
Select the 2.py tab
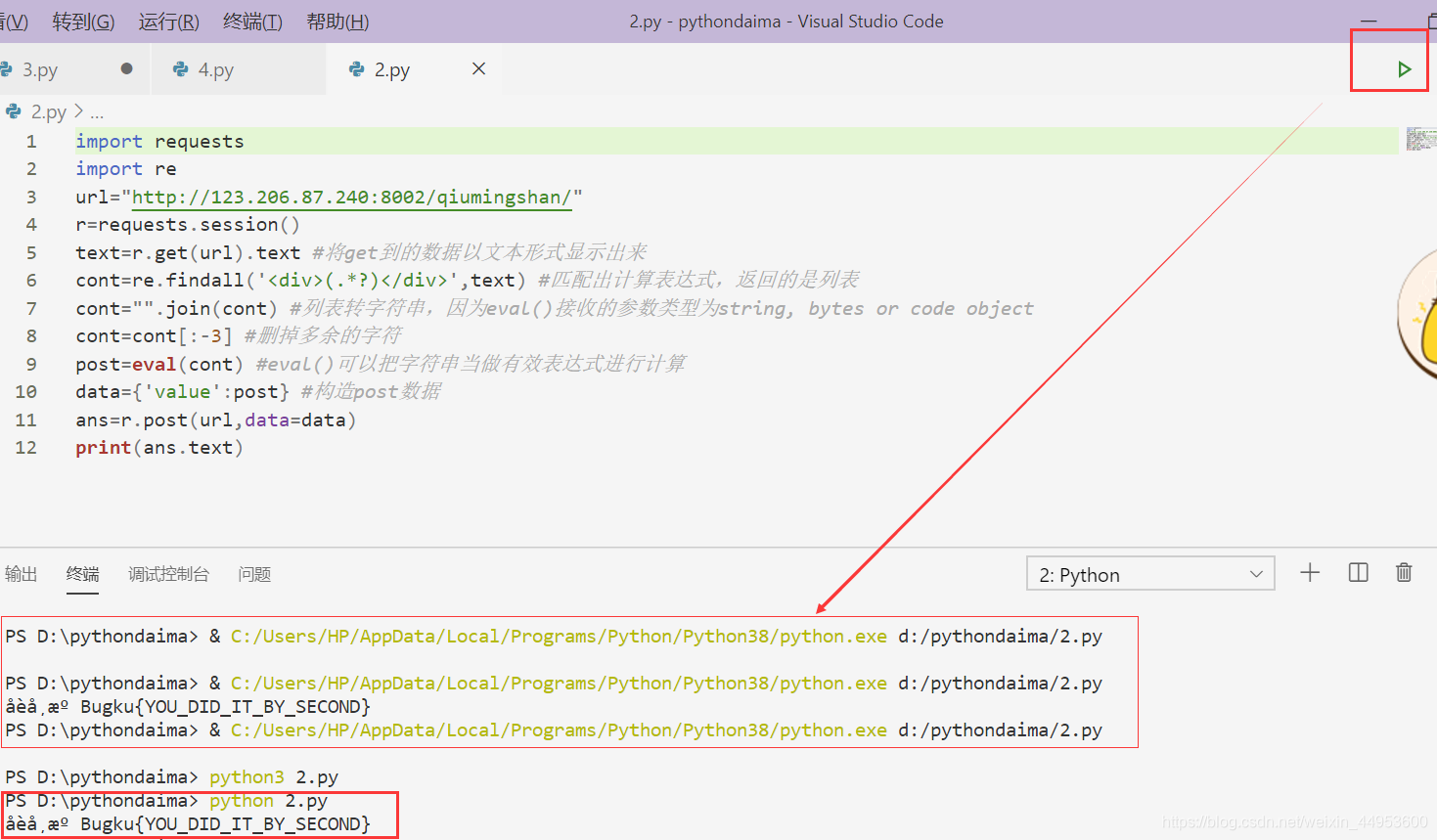pos(391,70)
